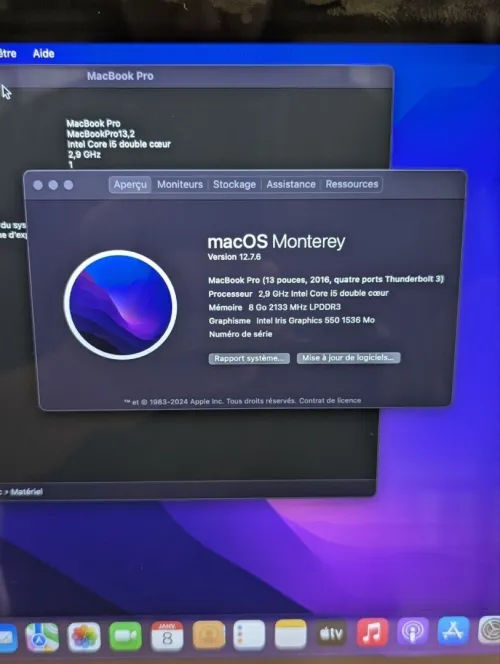500x664 pixels.
Task: Open the Music app in the Dock
Action: click(x=372, y=632)
